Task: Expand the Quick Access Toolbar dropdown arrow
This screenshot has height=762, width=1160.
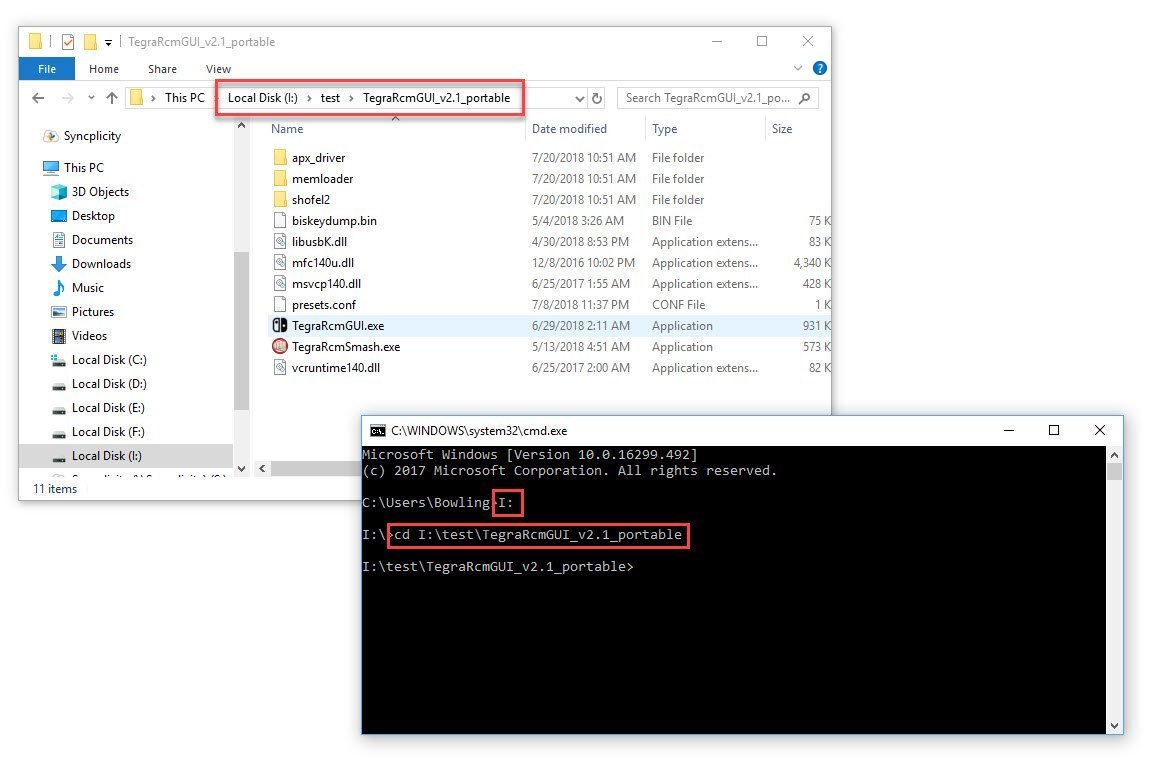Action: pyautogui.click(x=108, y=43)
